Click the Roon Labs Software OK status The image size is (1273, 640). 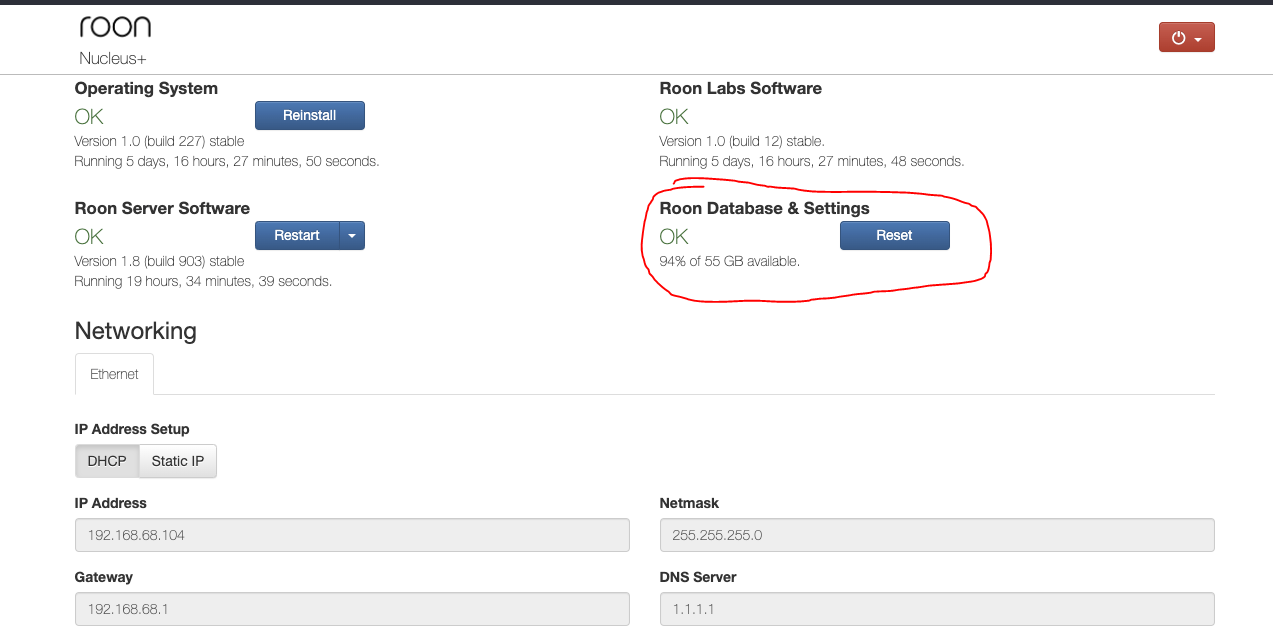click(673, 116)
